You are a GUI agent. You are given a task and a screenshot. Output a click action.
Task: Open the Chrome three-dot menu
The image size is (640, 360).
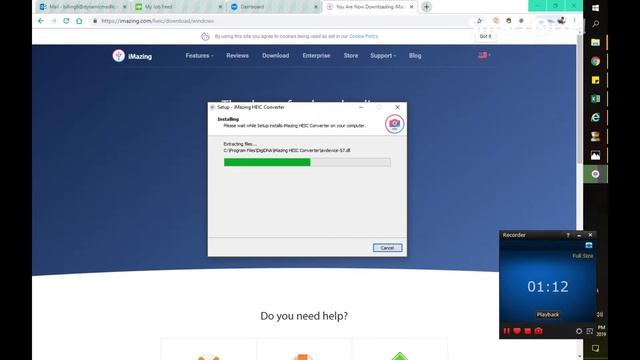pyautogui.click(x=574, y=20)
